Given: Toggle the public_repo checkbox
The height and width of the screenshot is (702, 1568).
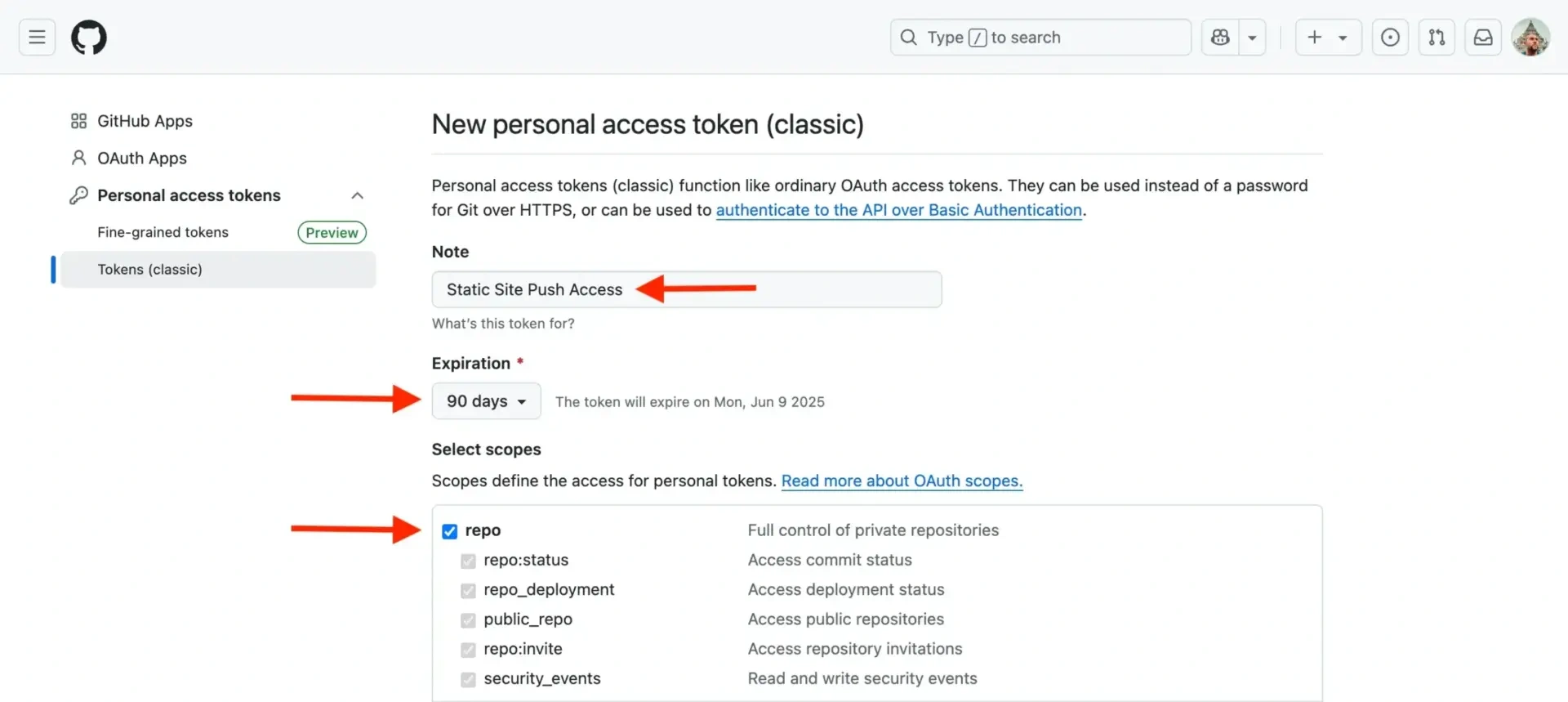Looking at the screenshot, I should (468, 620).
